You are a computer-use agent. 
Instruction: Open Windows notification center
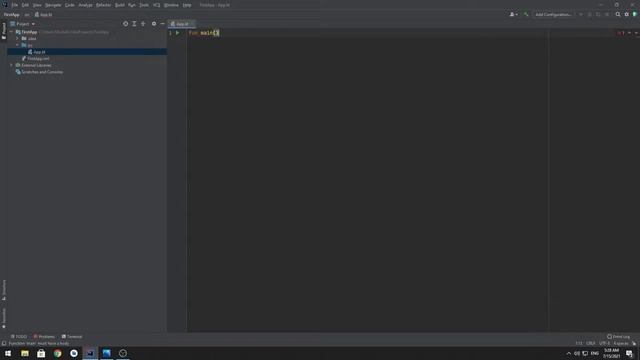(x=629, y=353)
